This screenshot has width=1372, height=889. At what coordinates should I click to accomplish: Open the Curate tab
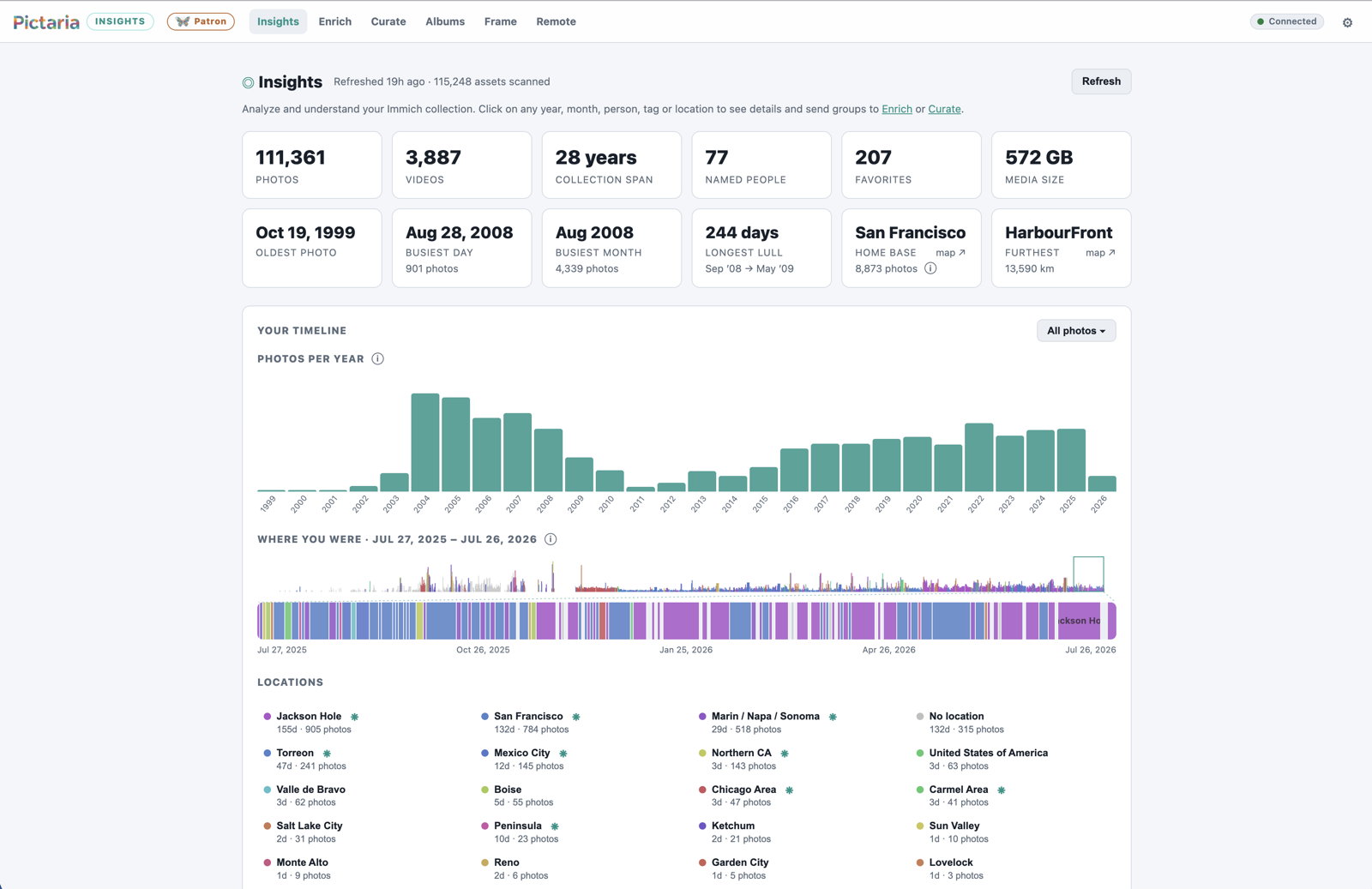(x=388, y=21)
